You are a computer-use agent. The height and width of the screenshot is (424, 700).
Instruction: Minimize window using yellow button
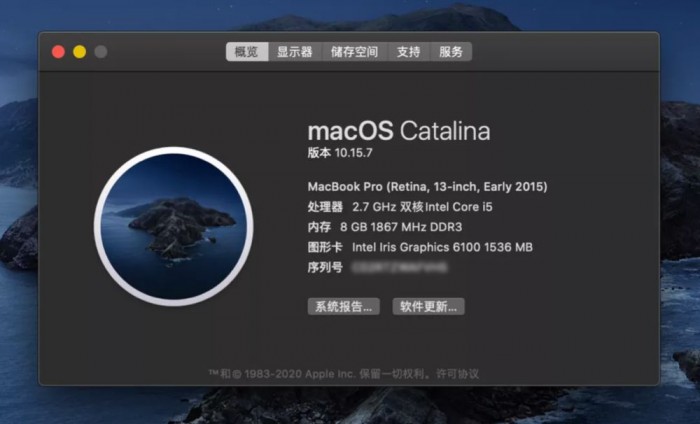click(x=80, y=52)
